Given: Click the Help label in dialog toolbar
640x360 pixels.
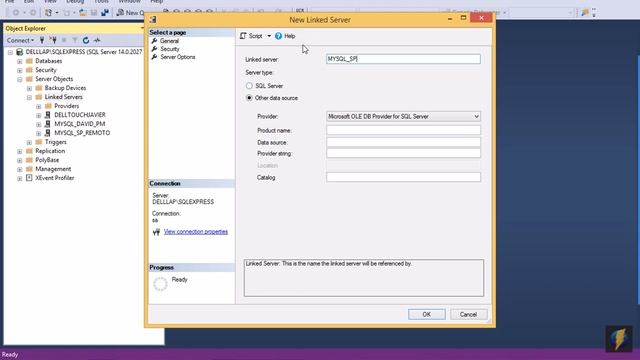Looking at the screenshot, I should (289, 36).
